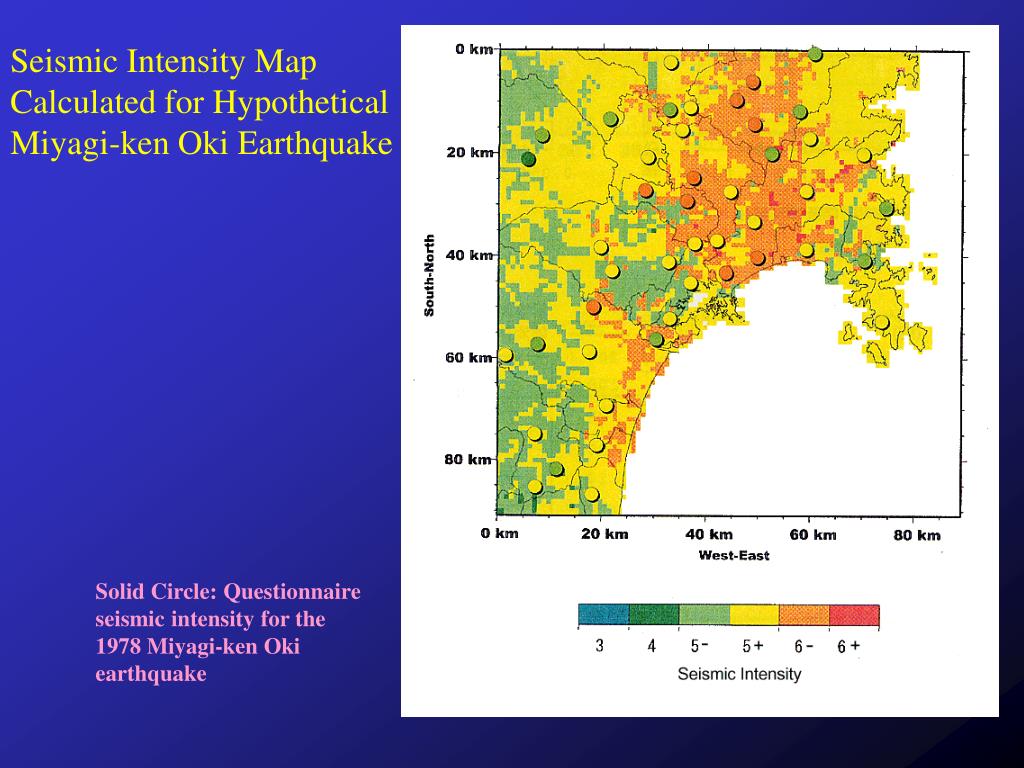Pick the orange 6- legend swatch
Viewport: 1024px width, 768px height.
click(804, 615)
